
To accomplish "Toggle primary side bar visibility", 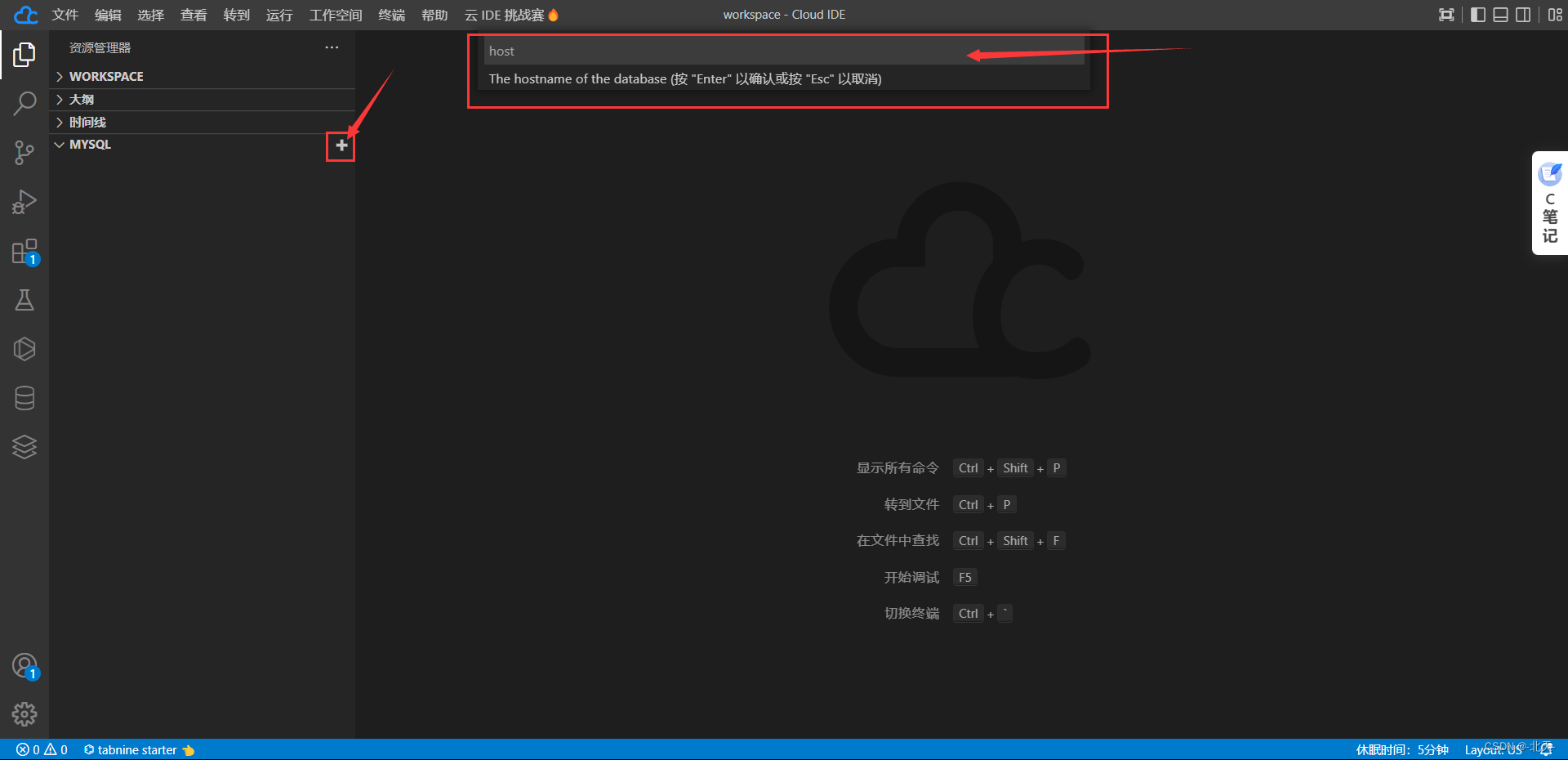I will pyautogui.click(x=1477, y=15).
